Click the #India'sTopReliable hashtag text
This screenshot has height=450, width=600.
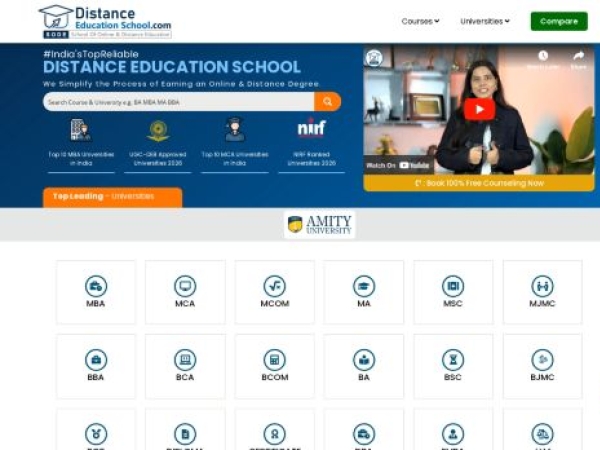(91, 54)
